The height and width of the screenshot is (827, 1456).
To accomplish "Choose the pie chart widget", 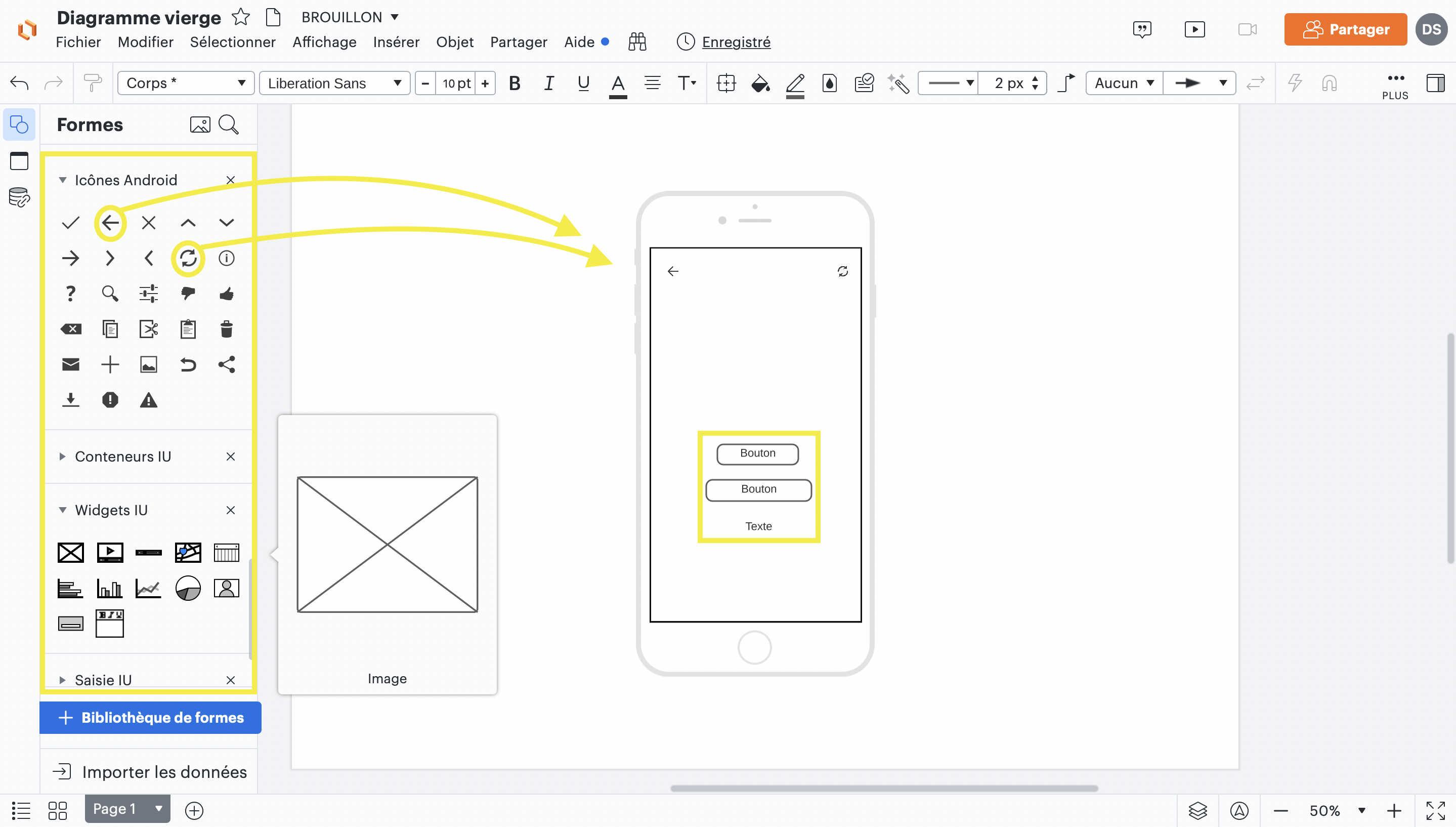I will pos(188,589).
